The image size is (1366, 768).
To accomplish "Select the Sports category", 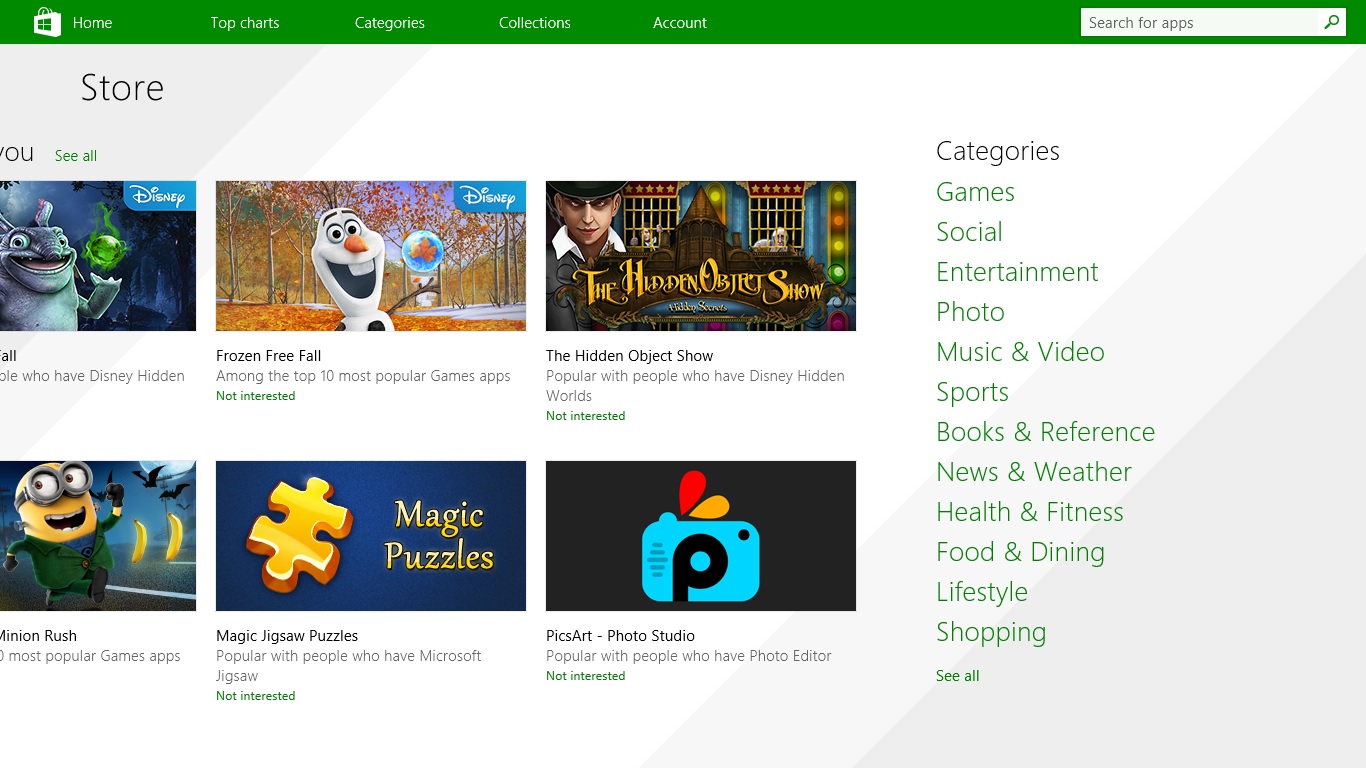I will (x=972, y=392).
